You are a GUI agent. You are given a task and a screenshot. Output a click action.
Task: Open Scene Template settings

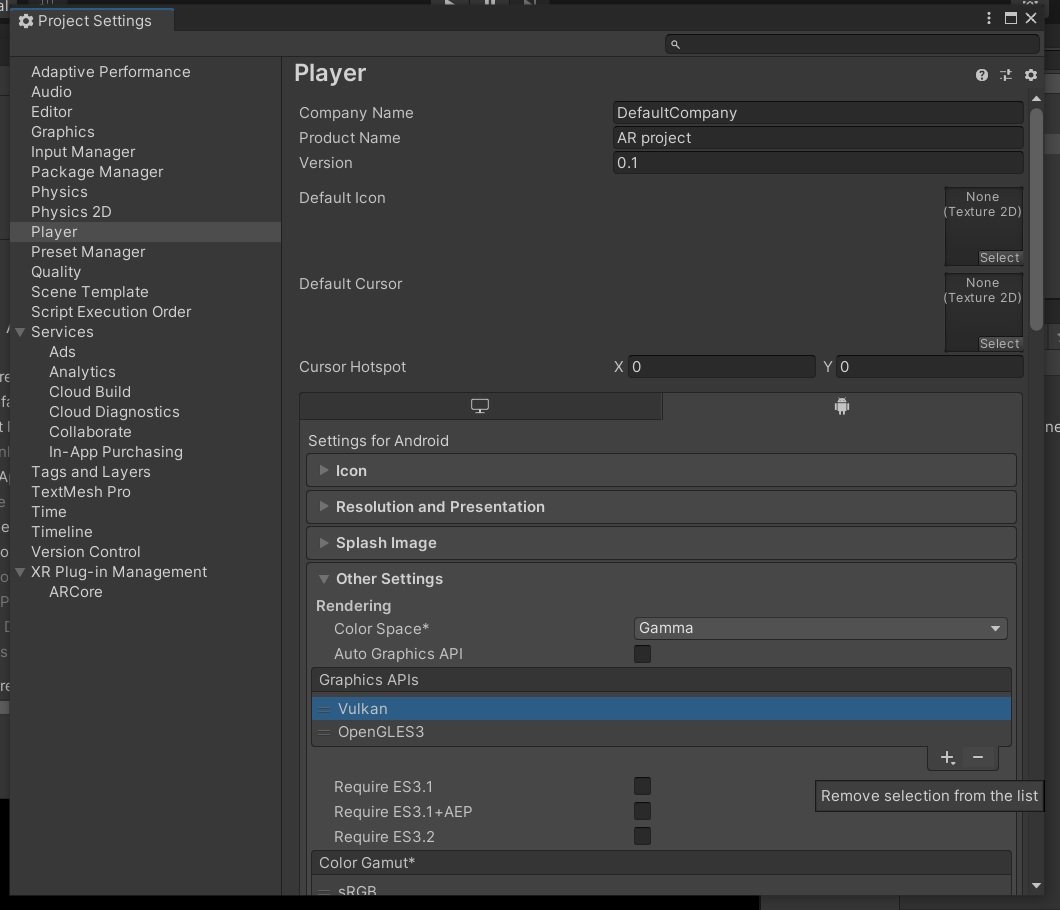[x=90, y=292]
